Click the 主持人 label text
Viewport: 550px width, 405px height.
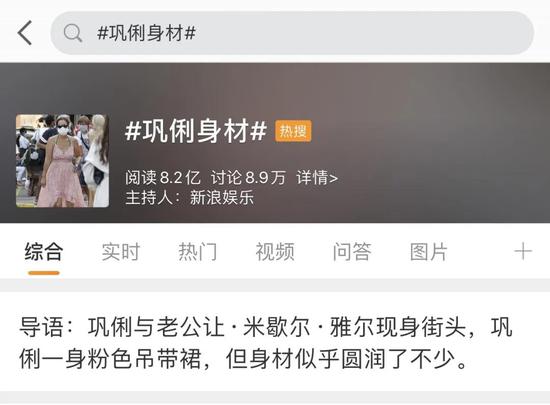pyautogui.click(x=149, y=197)
